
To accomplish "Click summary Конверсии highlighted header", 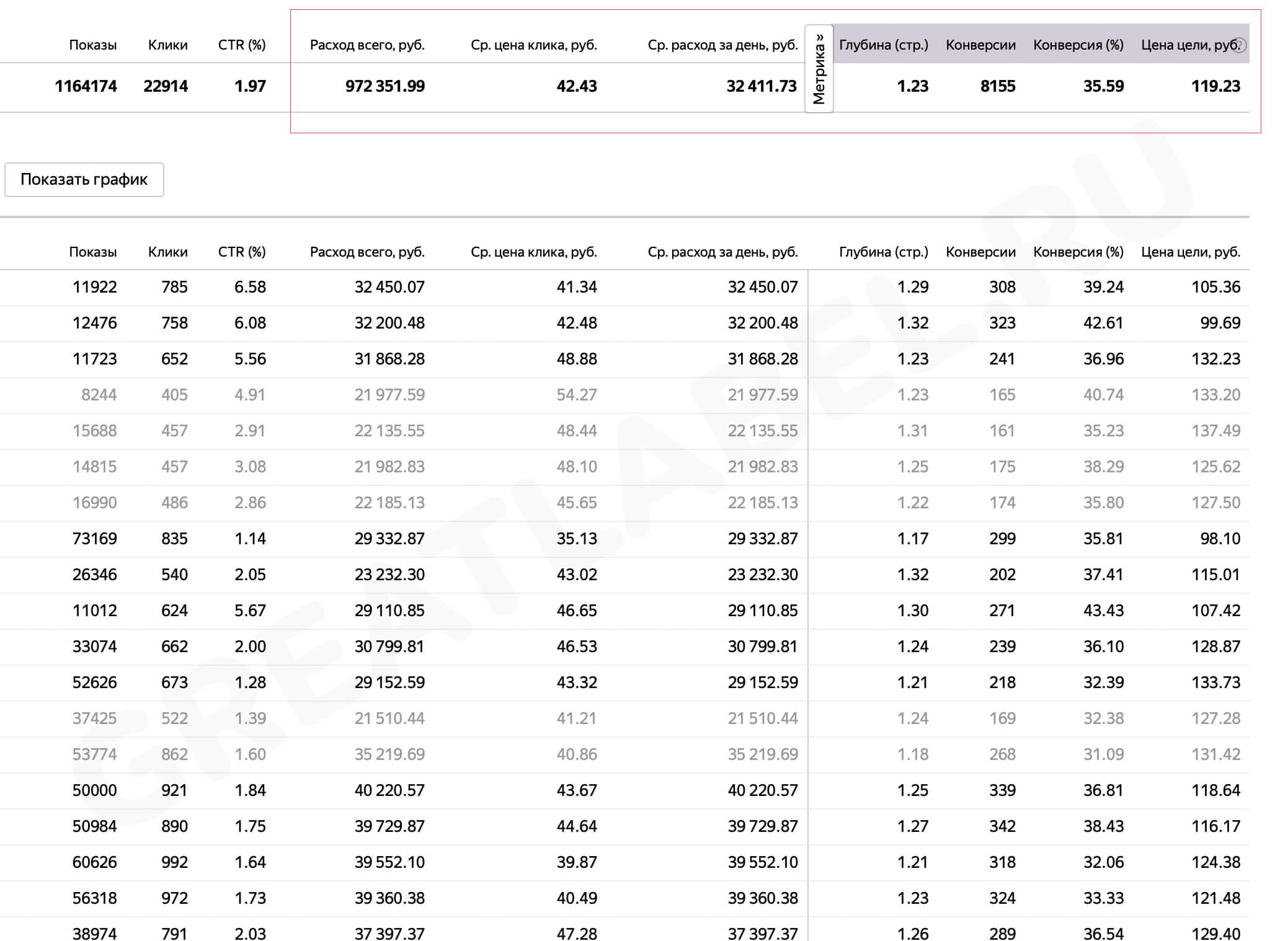I will click(981, 45).
